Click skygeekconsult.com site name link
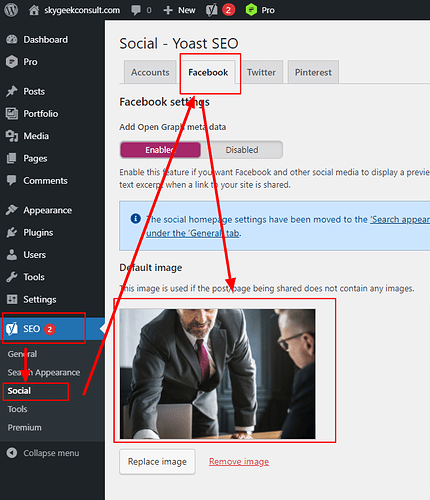430x500 pixels. pyautogui.click(x=82, y=10)
